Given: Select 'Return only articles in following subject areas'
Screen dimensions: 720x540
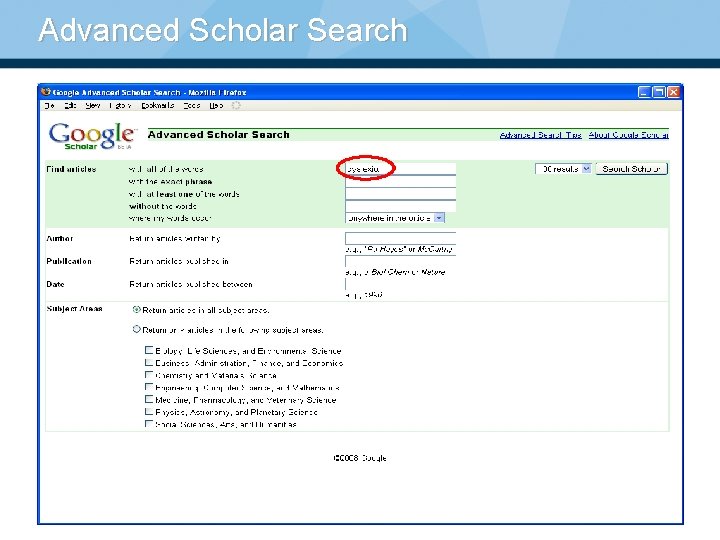Looking at the screenshot, I should (x=136, y=330).
